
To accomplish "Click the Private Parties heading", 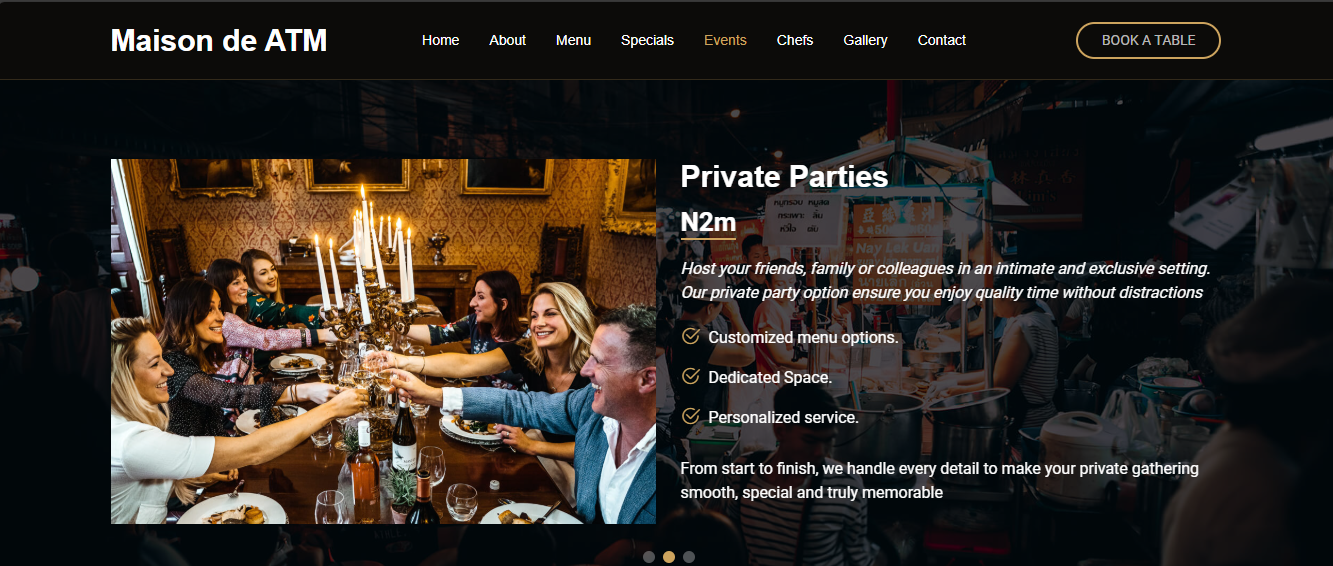I will click(x=784, y=177).
